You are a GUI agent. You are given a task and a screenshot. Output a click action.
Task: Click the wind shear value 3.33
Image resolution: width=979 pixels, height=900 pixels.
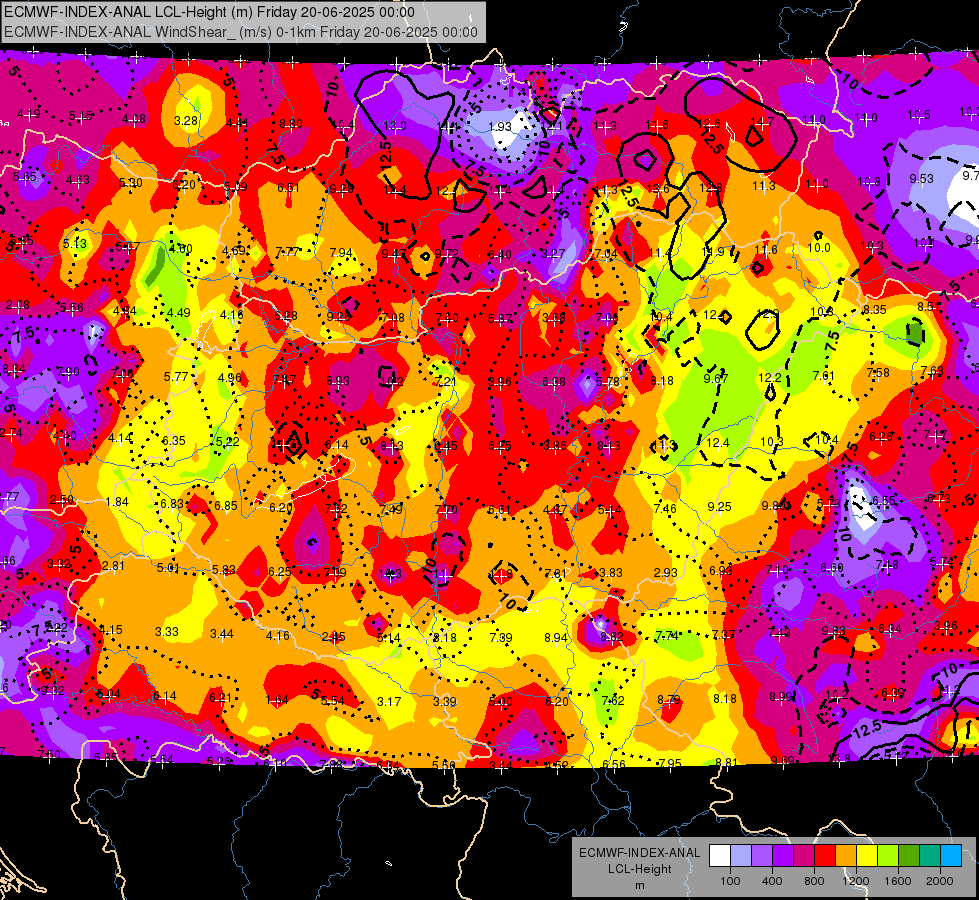coord(167,631)
